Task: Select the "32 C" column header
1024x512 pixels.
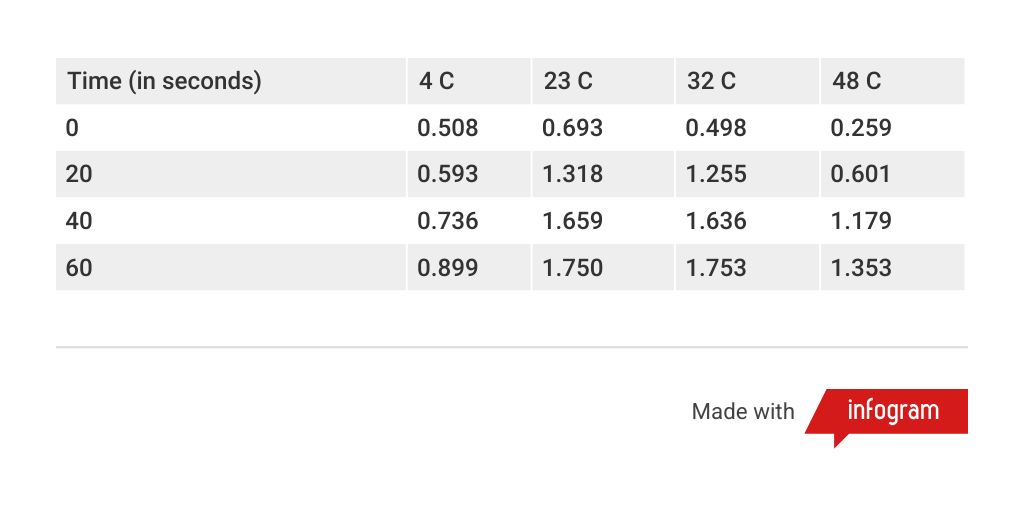Action: coord(711,81)
